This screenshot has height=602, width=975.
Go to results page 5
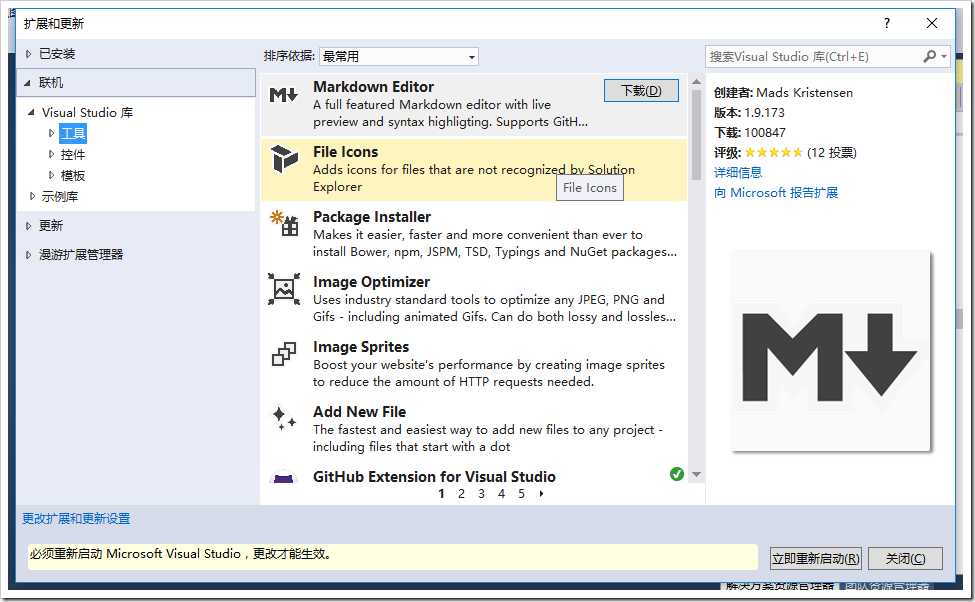[x=521, y=494]
